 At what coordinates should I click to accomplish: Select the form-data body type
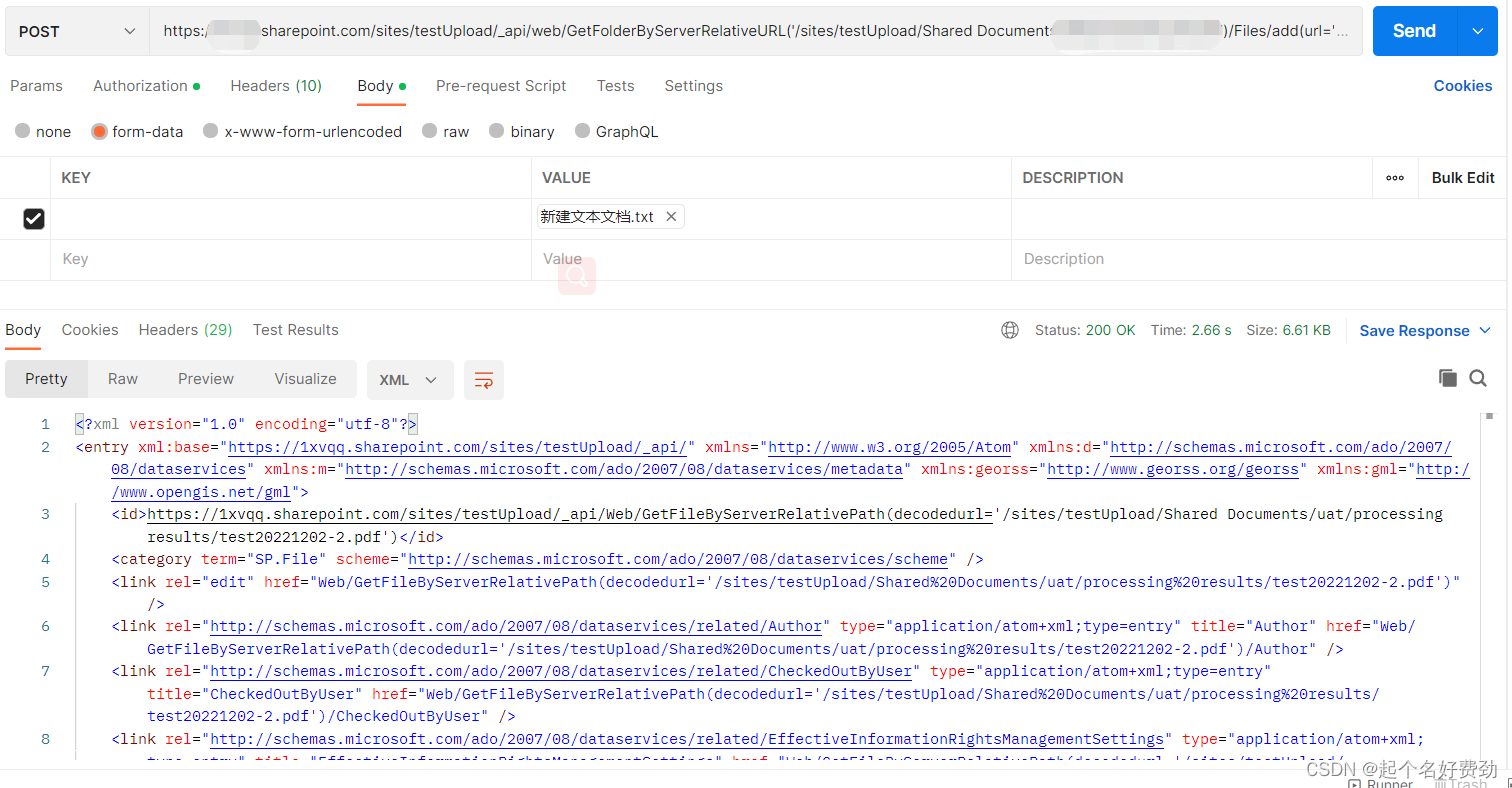(x=137, y=131)
